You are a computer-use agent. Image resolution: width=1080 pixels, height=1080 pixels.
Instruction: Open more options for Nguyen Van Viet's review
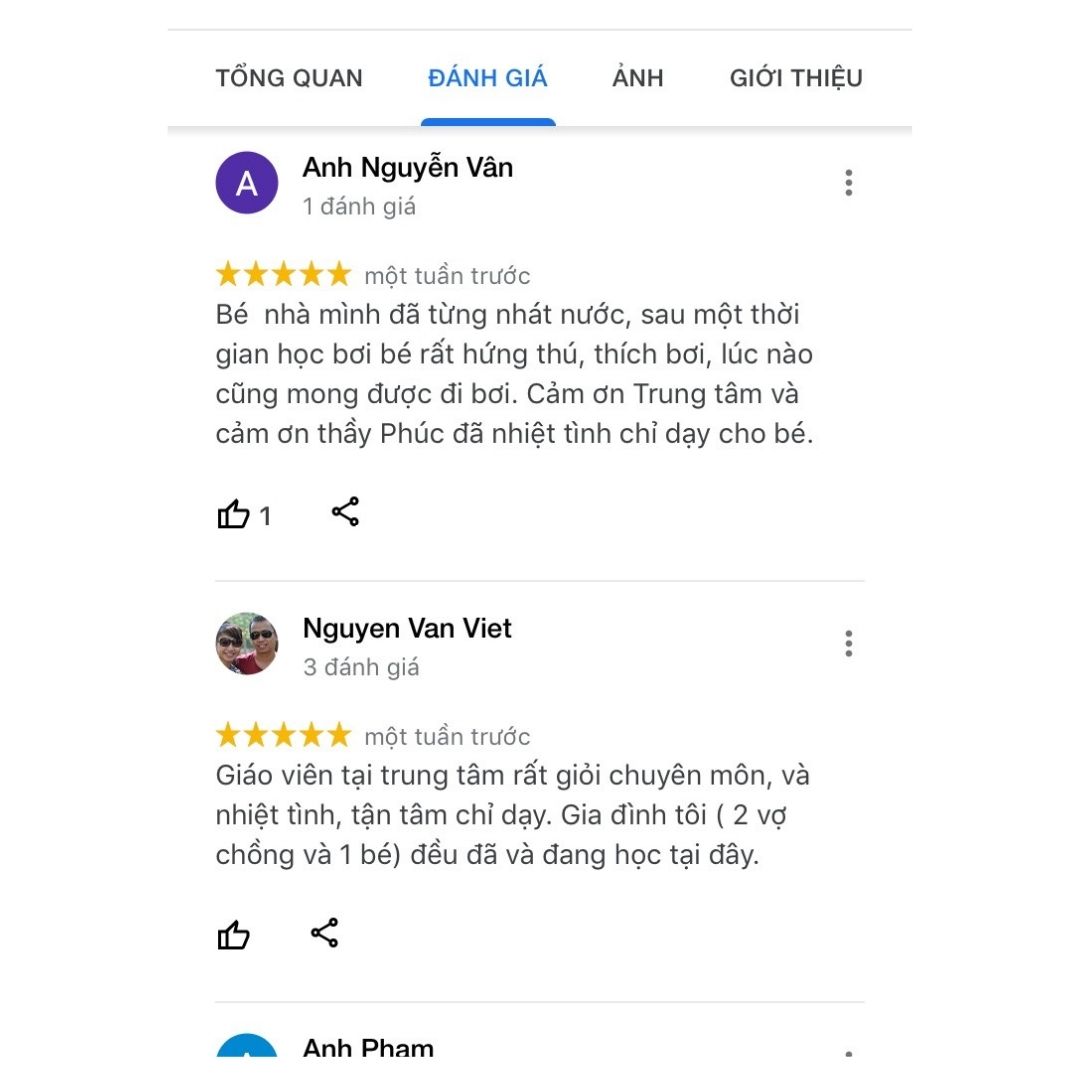pos(849,643)
